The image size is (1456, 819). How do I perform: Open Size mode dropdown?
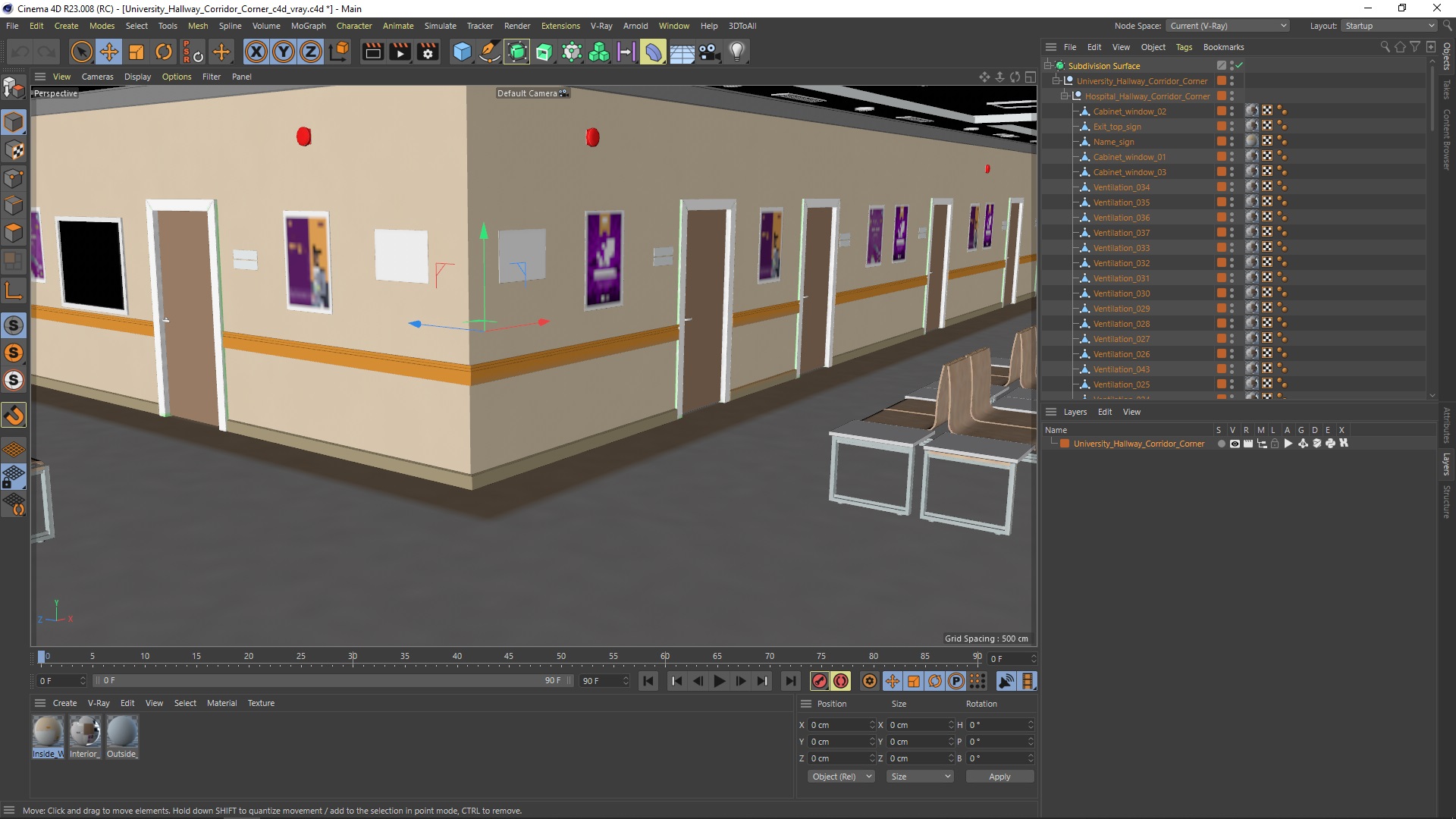919,777
